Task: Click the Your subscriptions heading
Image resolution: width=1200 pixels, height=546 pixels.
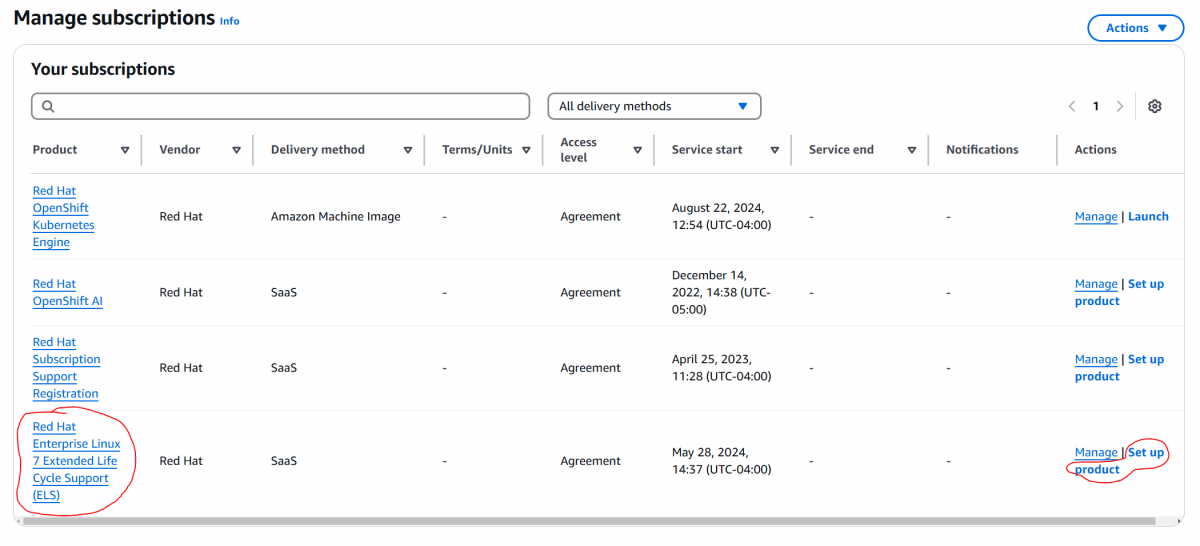Action: pos(103,69)
